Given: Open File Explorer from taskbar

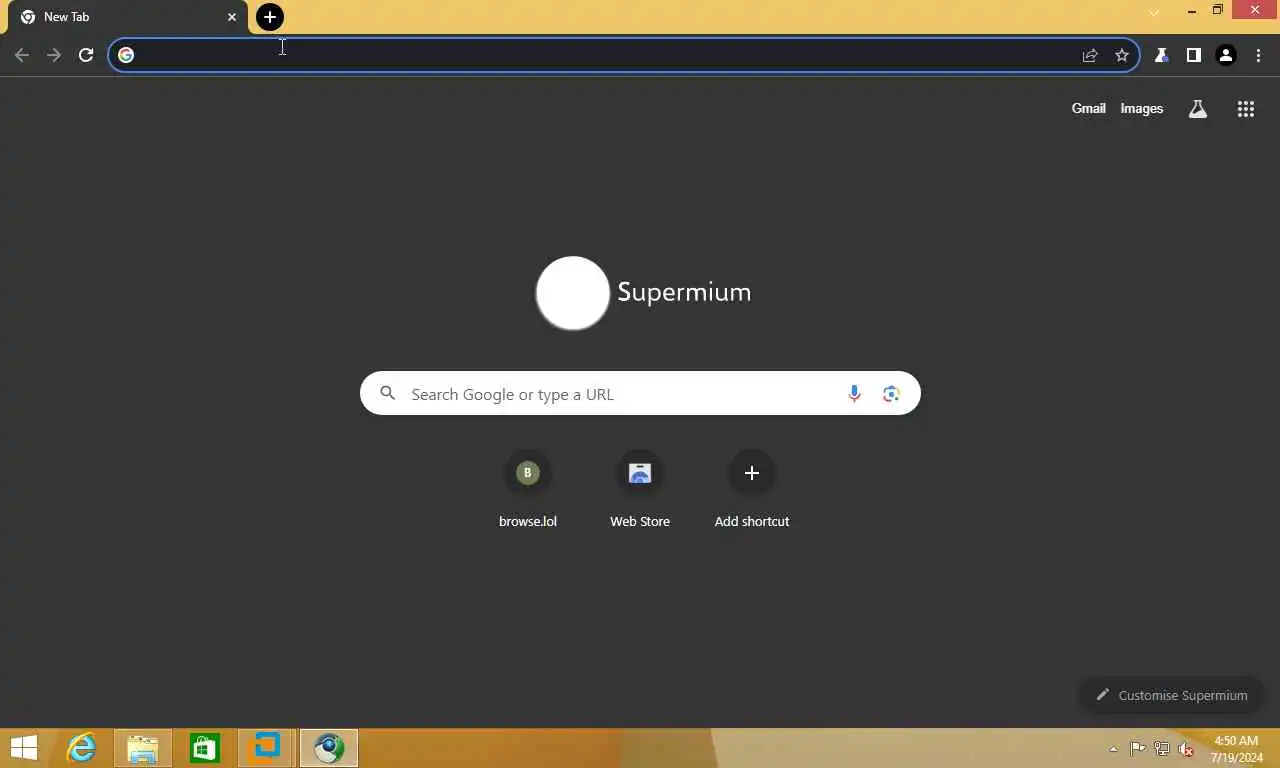Looking at the screenshot, I should click(143, 748).
